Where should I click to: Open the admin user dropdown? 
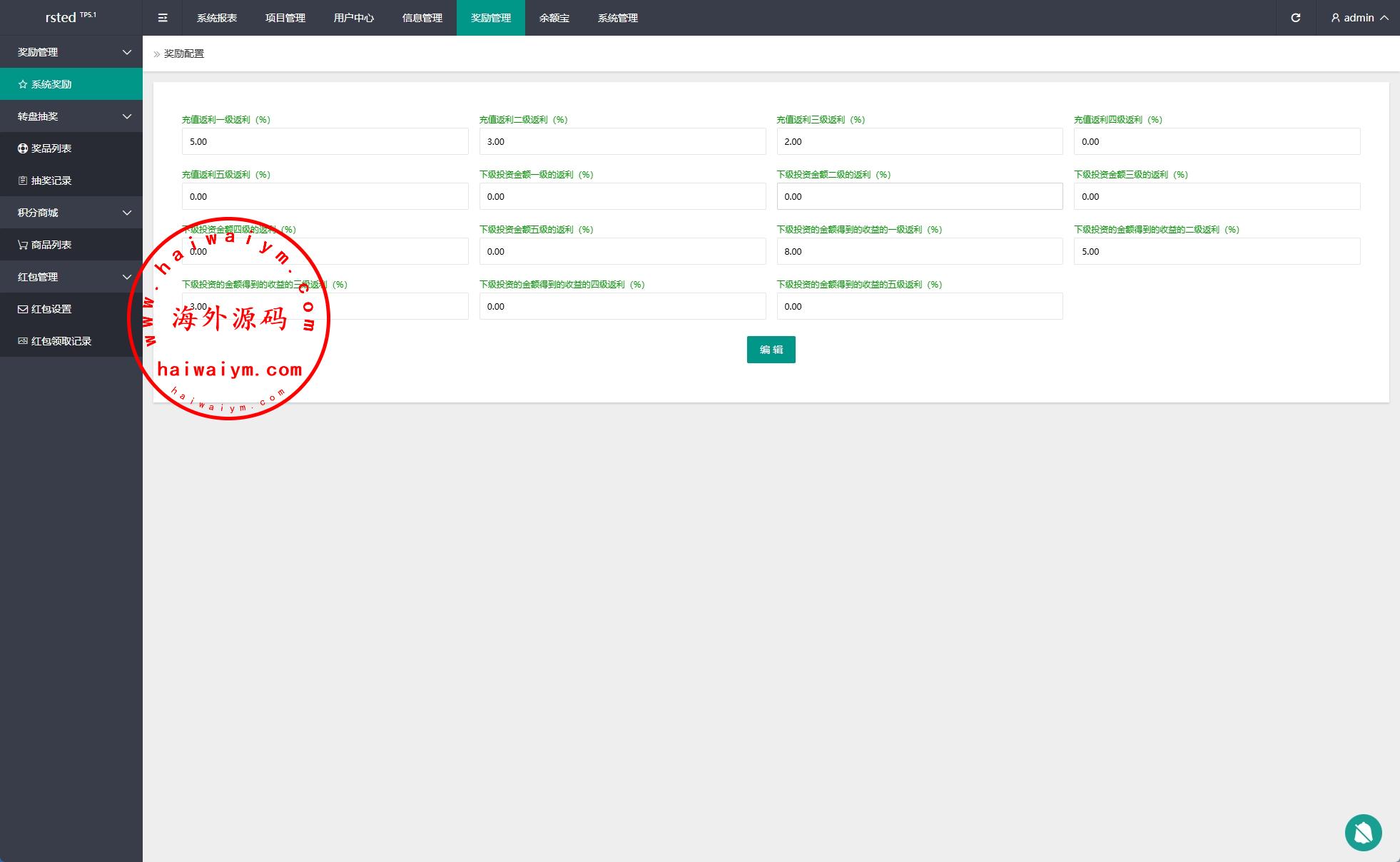point(1359,18)
